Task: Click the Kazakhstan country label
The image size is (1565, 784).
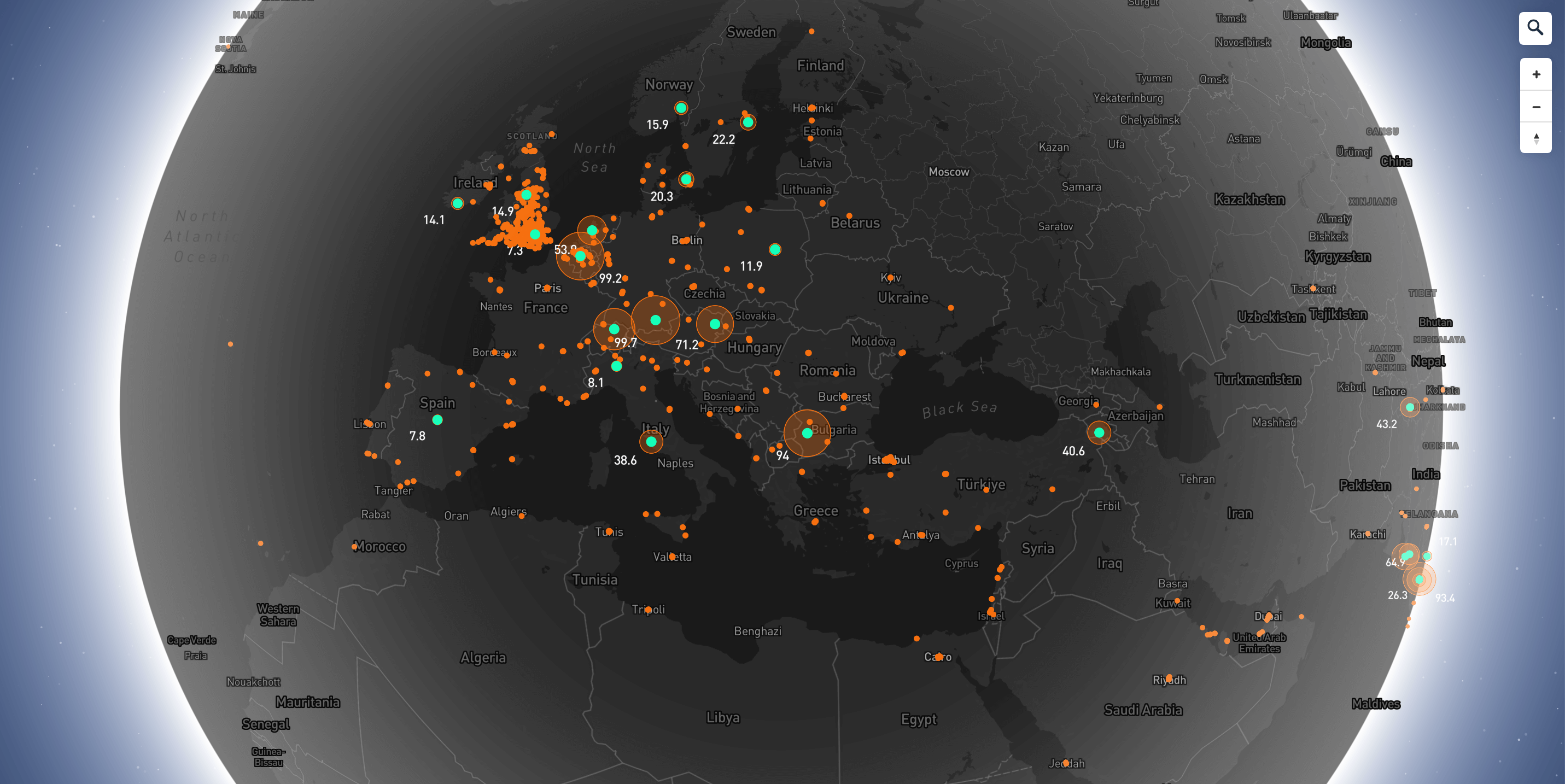Action: click(x=1249, y=199)
